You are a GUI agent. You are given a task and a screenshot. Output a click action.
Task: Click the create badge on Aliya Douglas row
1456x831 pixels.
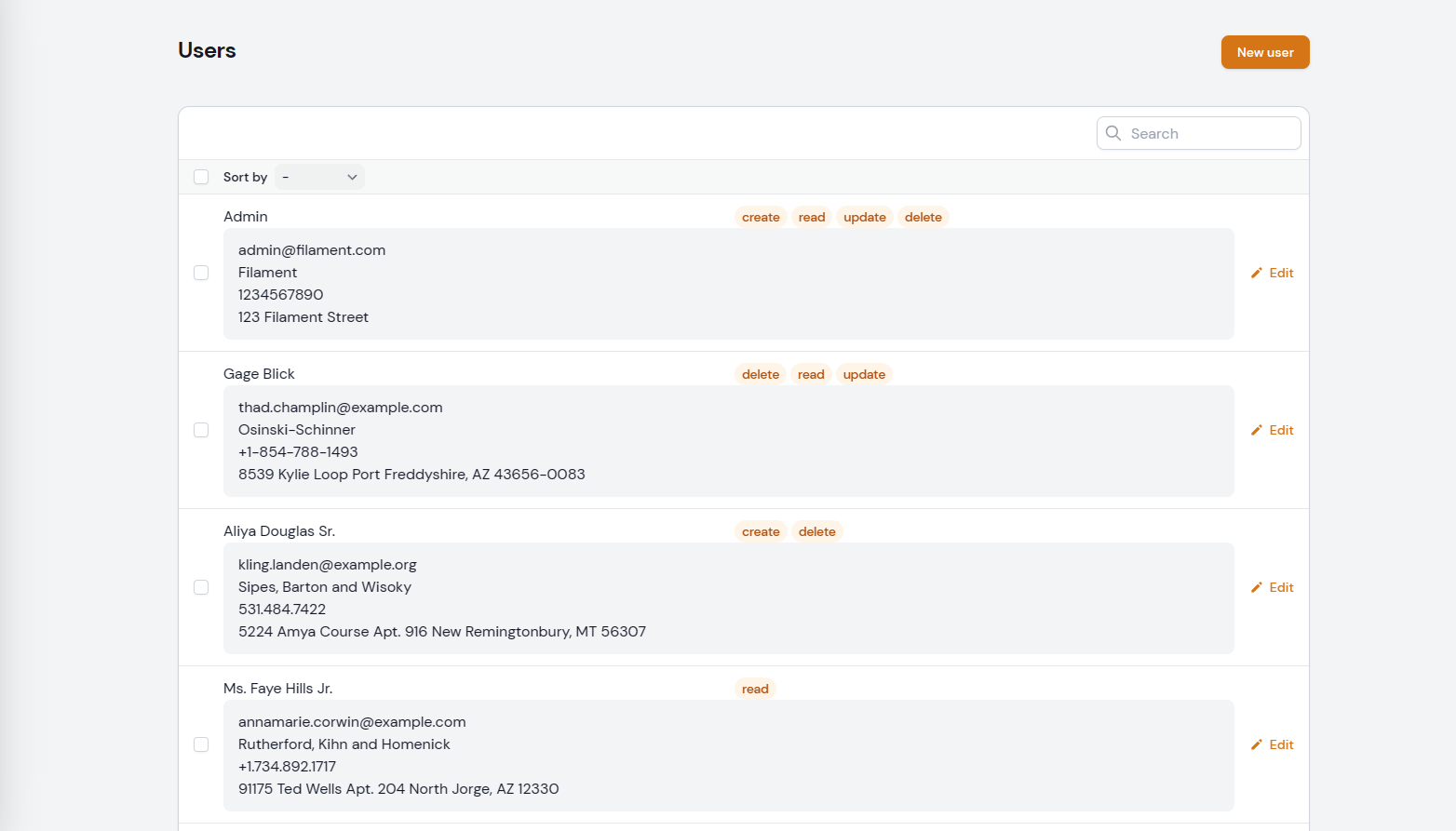761,531
